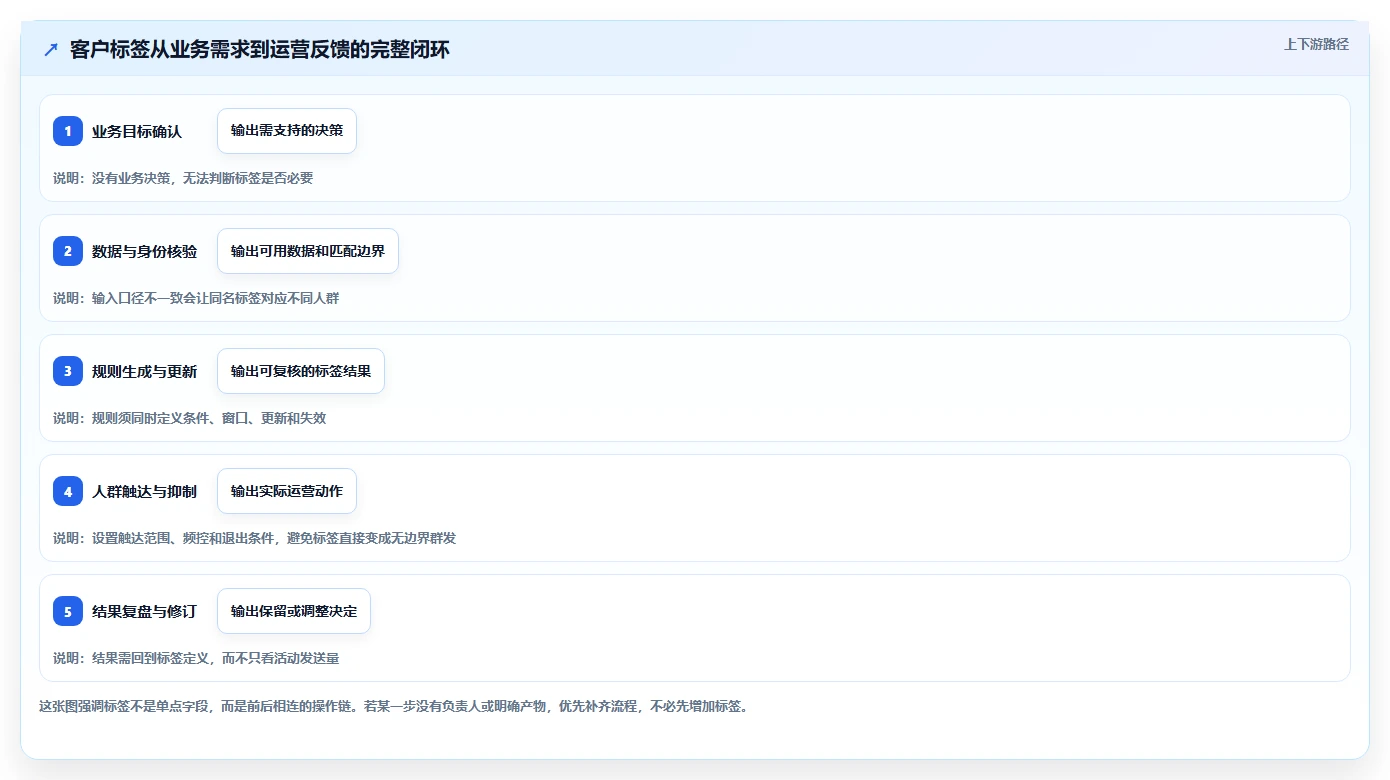This screenshot has width=1390, height=780.
Task: Click the step 5 number badge
Action: click(x=68, y=611)
